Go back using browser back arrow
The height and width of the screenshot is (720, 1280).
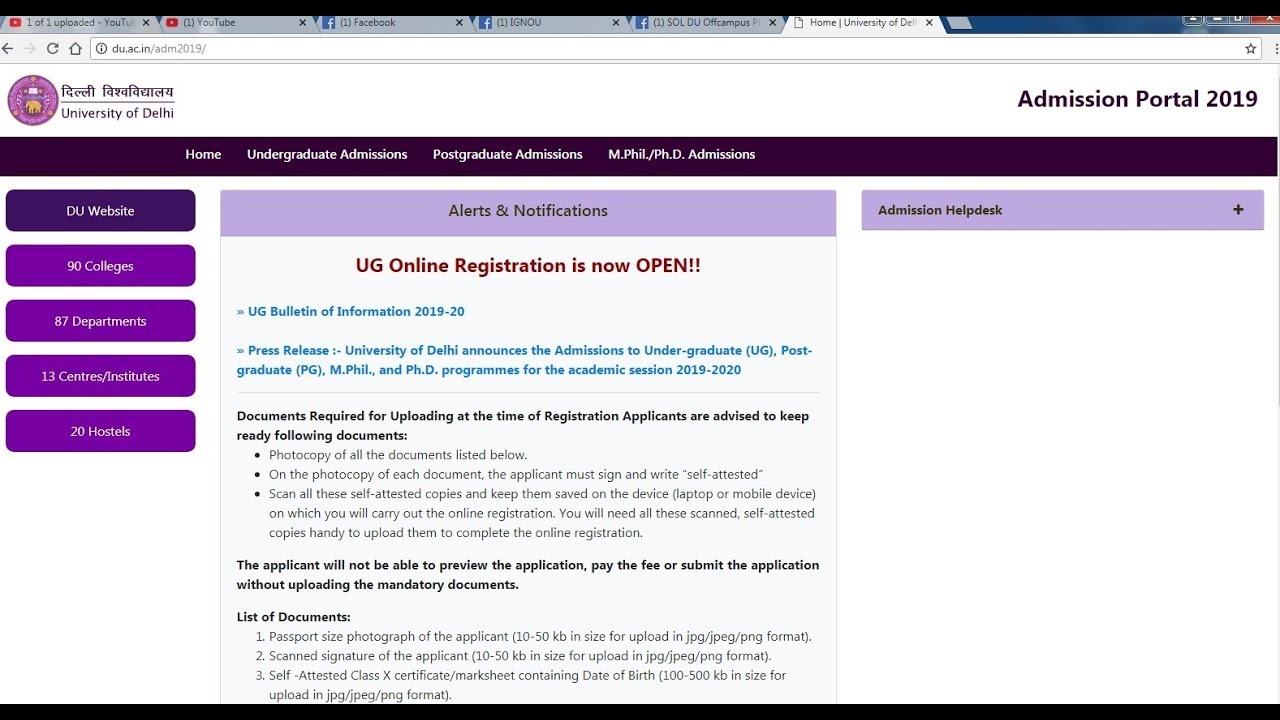pos(8,48)
